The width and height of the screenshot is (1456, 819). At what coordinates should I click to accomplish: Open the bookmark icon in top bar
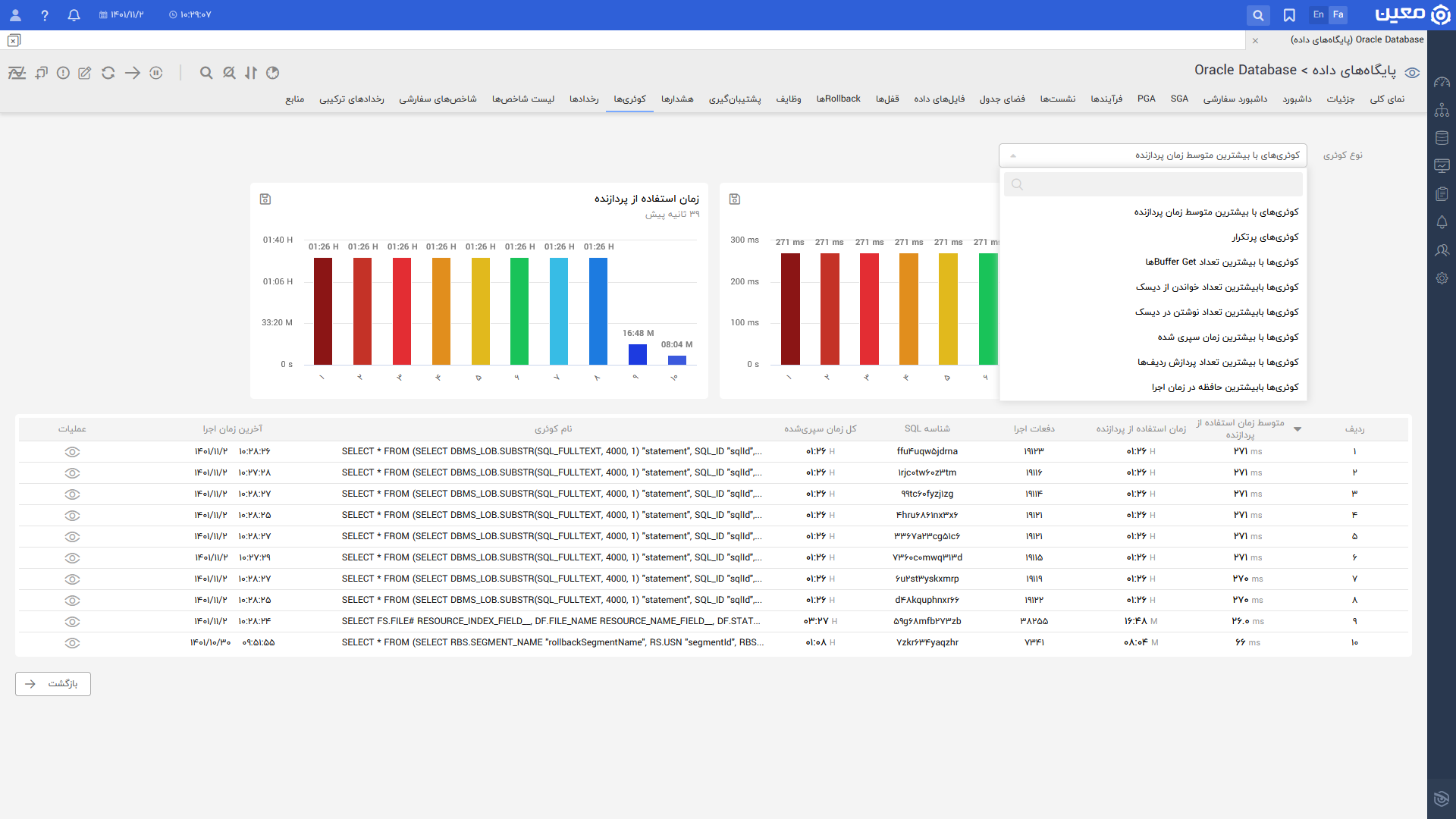(1289, 15)
